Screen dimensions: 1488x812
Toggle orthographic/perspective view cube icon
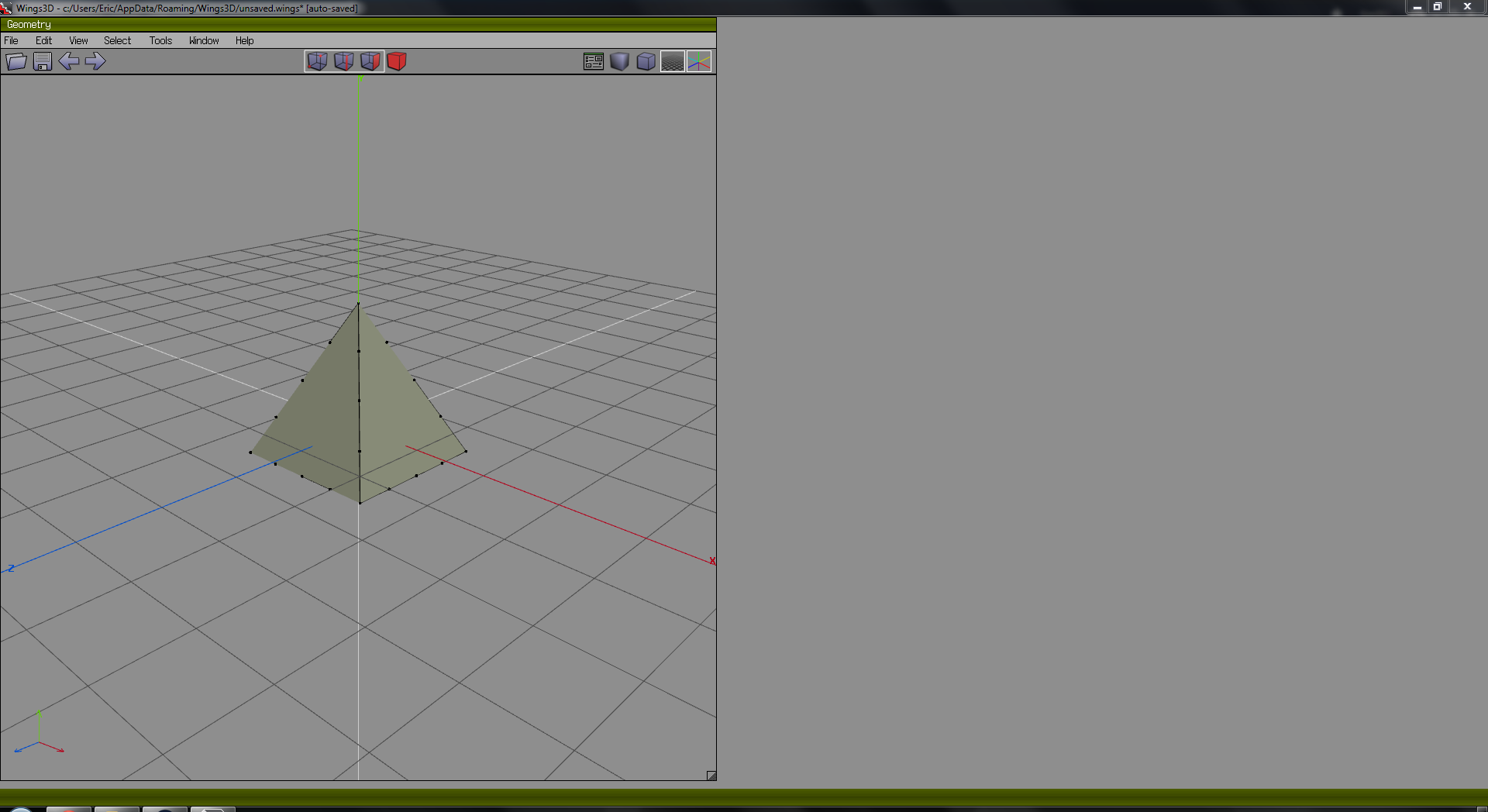click(x=646, y=61)
